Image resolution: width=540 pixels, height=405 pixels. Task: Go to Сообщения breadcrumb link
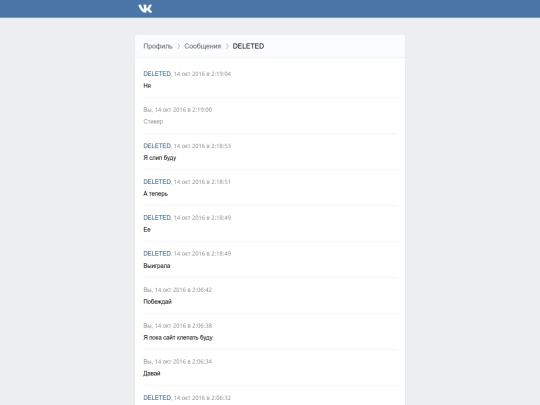pyautogui.click(x=202, y=46)
